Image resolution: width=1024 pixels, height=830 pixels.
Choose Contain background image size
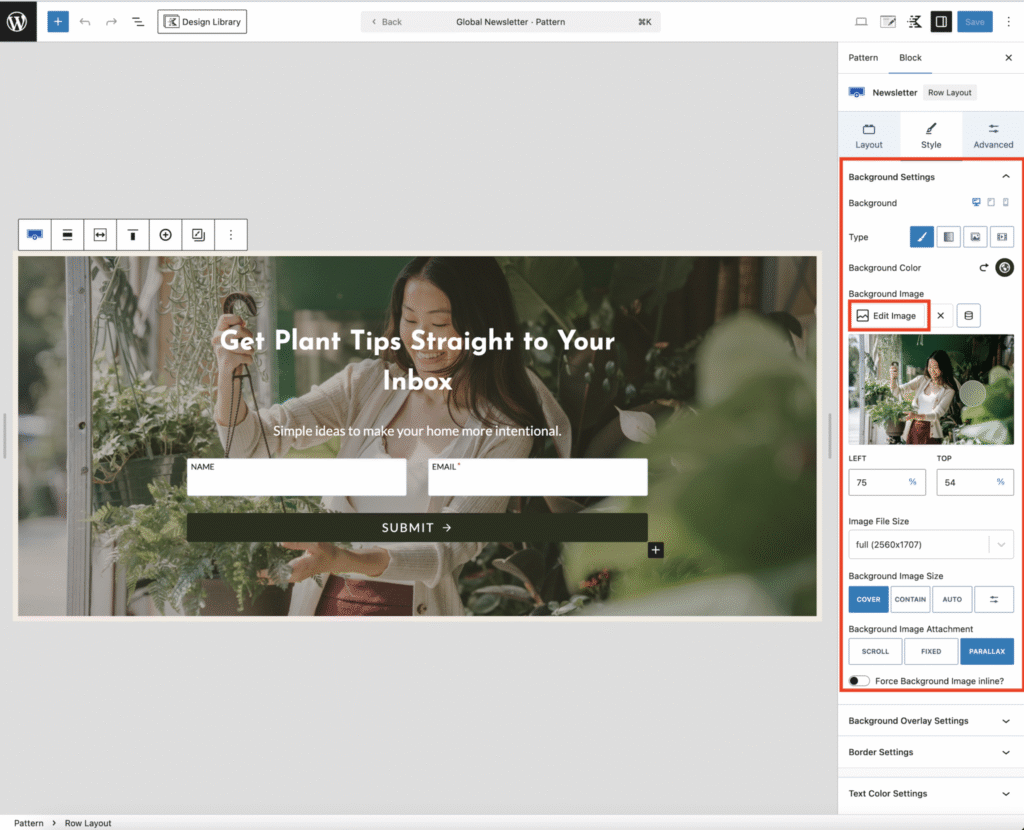pos(910,599)
